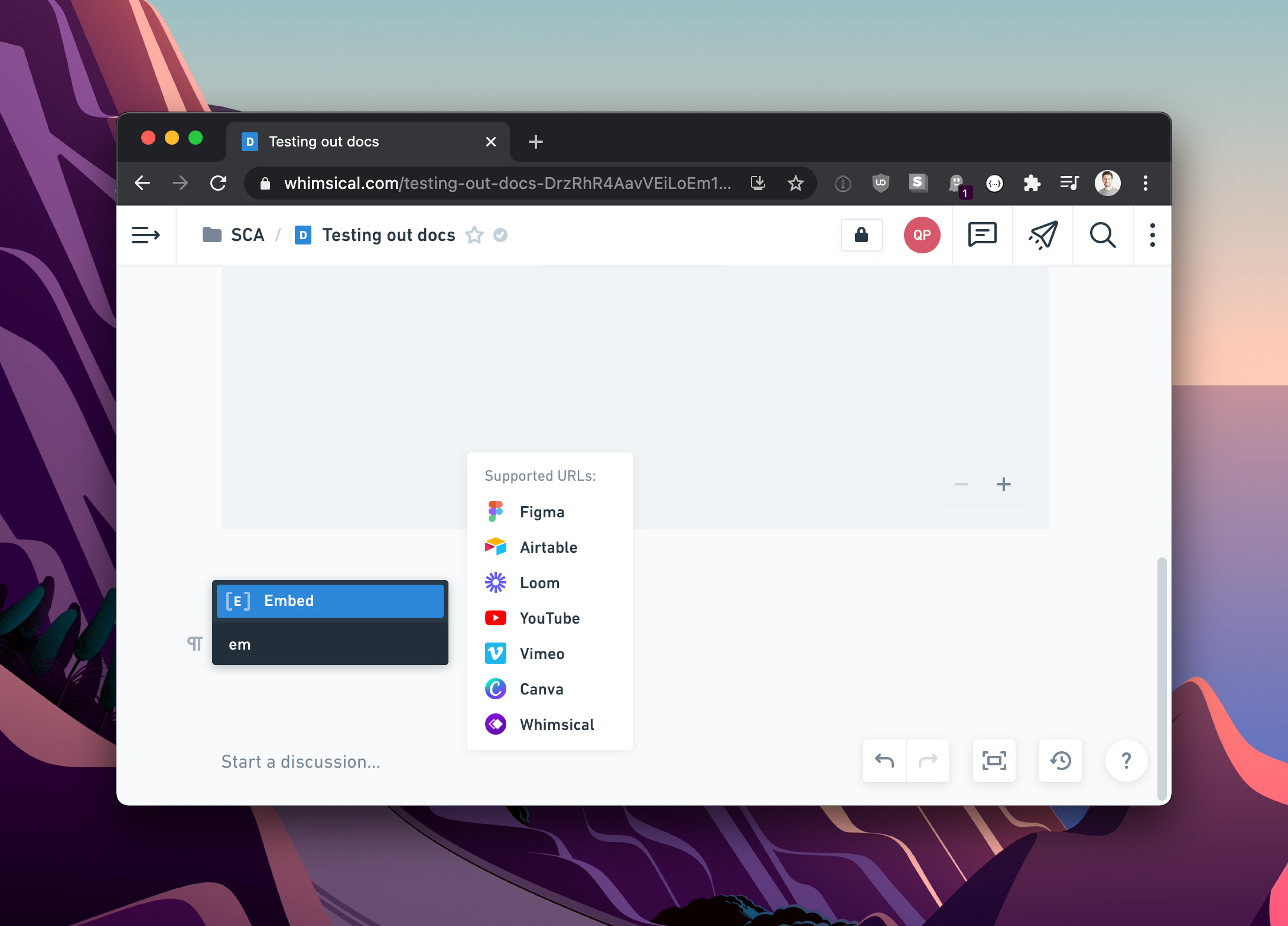This screenshot has width=1288, height=926.
Task: Click the undo arrow button
Action: pyautogui.click(x=884, y=761)
